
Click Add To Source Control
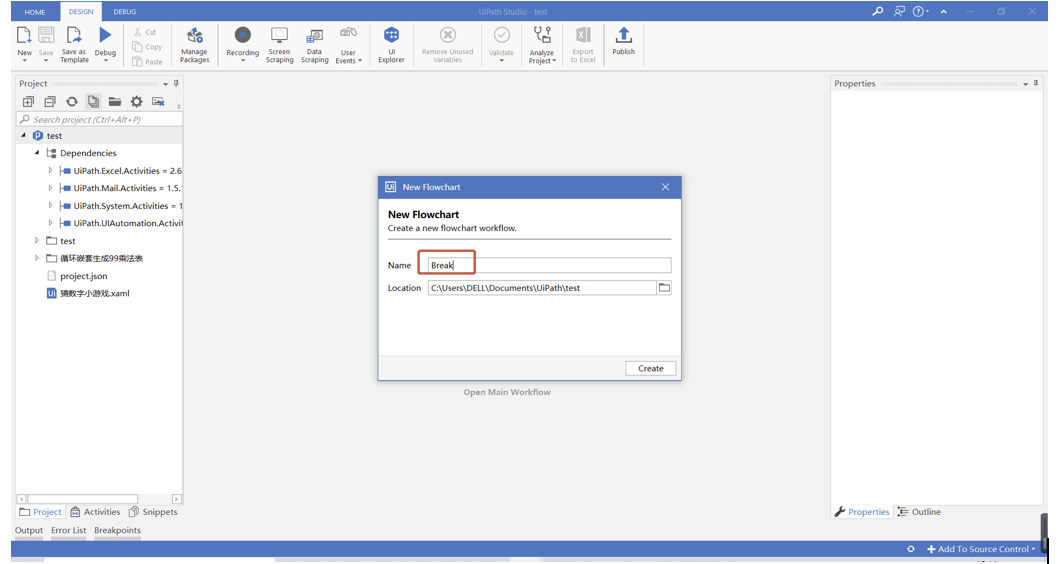tap(981, 549)
